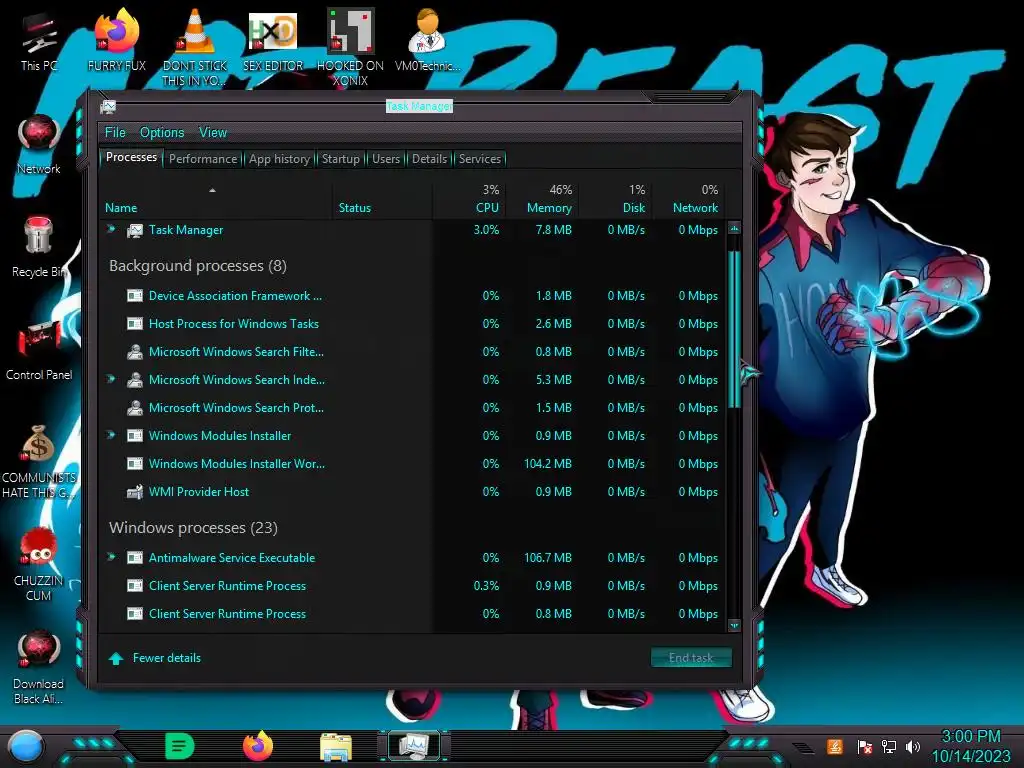The image size is (1024, 768).
Task: Open the Options menu
Action: pyautogui.click(x=162, y=133)
